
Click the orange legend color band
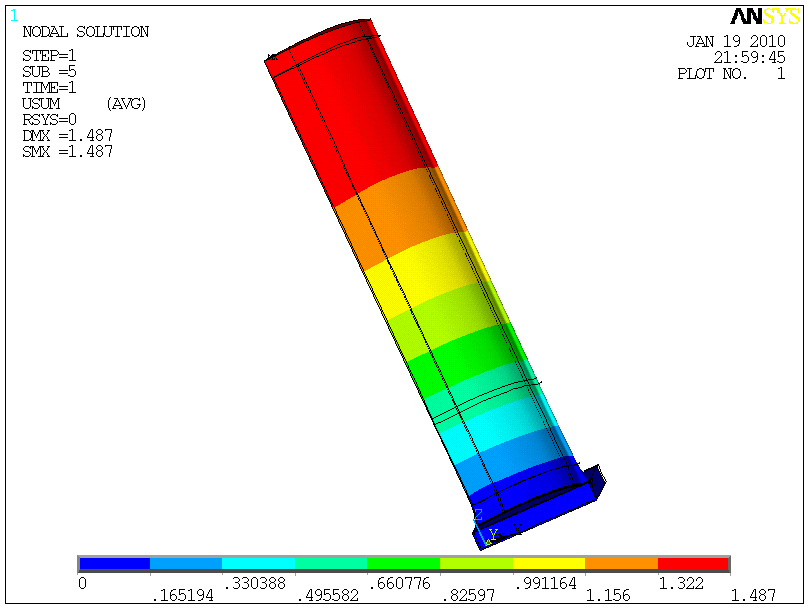(621, 564)
